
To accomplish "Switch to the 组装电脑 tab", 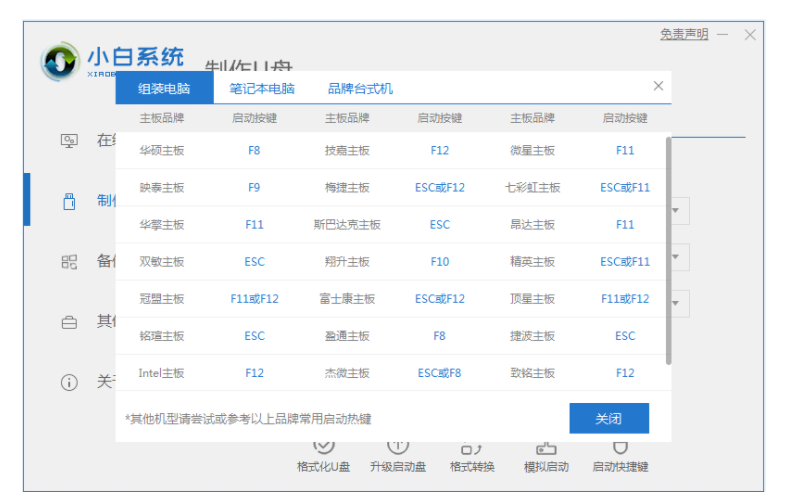I will pyautogui.click(x=165, y=88).
